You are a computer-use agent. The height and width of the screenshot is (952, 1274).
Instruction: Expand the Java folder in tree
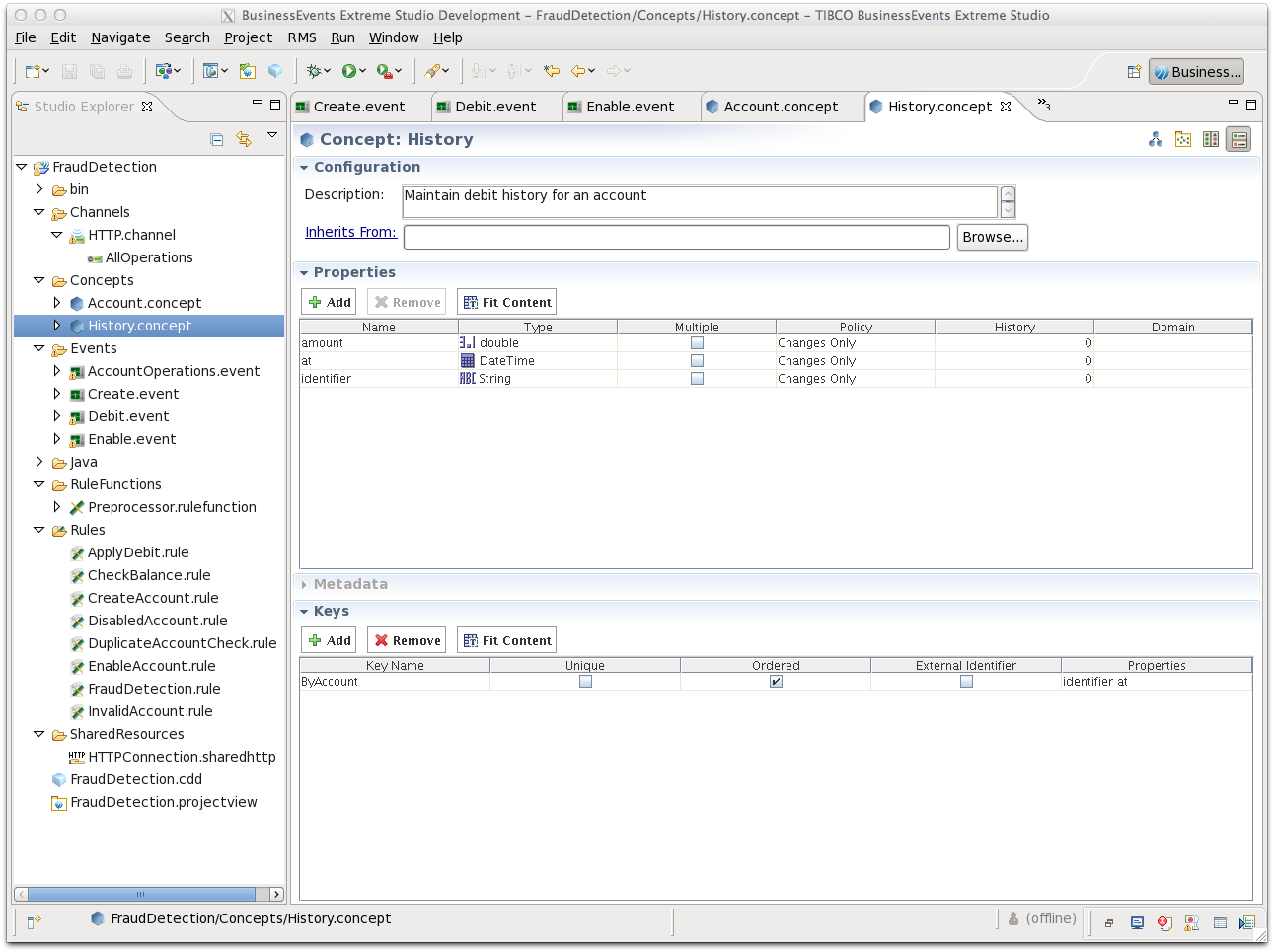(x=39, y=462)
